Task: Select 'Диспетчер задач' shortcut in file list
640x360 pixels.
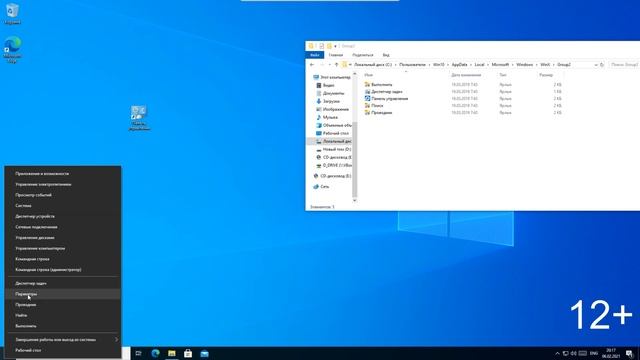Action: click(x=383, y=91)
